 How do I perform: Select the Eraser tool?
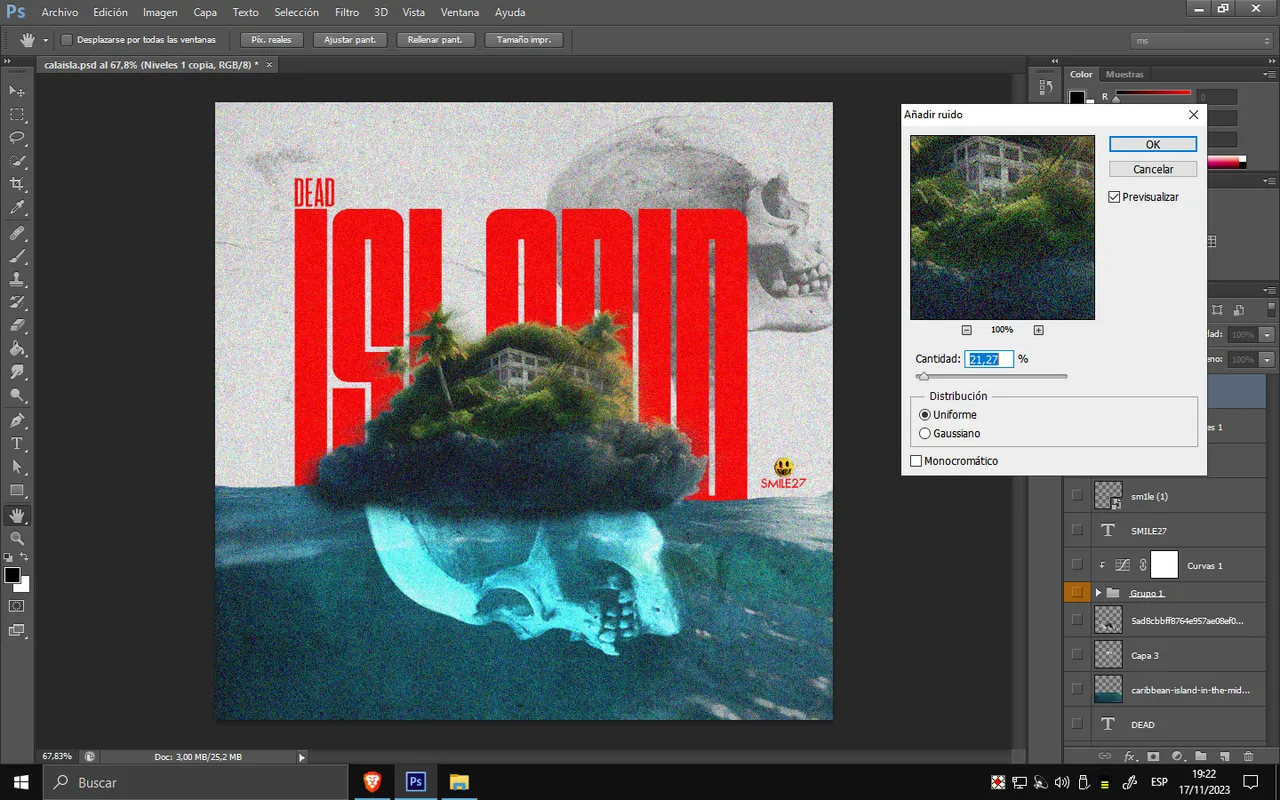17,326
